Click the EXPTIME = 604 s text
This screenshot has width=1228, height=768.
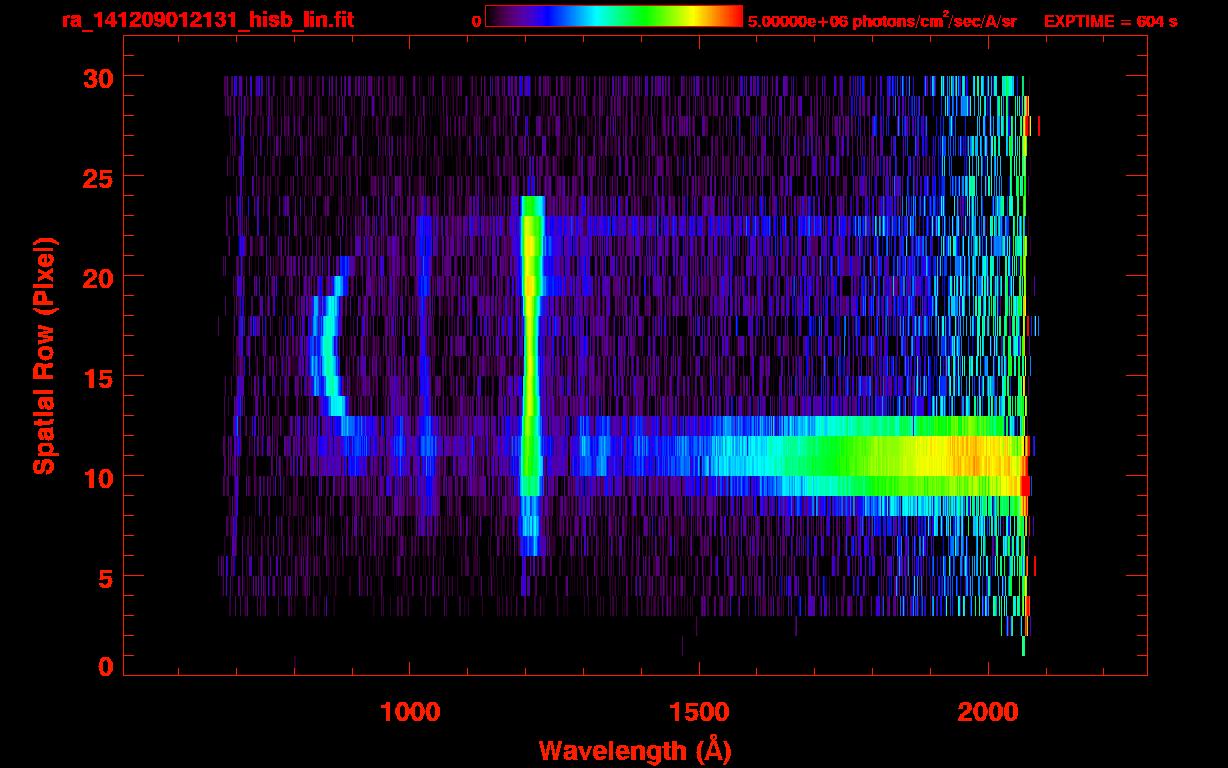coord(1110,21)
